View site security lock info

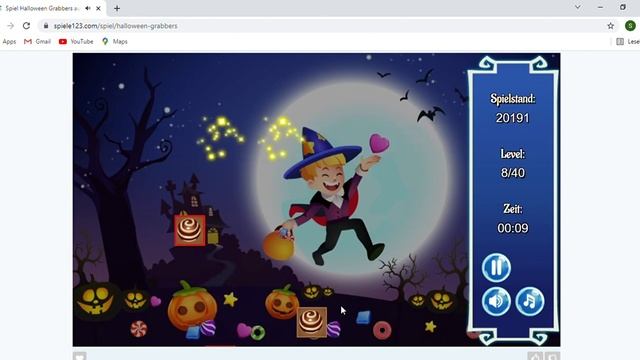46,26
